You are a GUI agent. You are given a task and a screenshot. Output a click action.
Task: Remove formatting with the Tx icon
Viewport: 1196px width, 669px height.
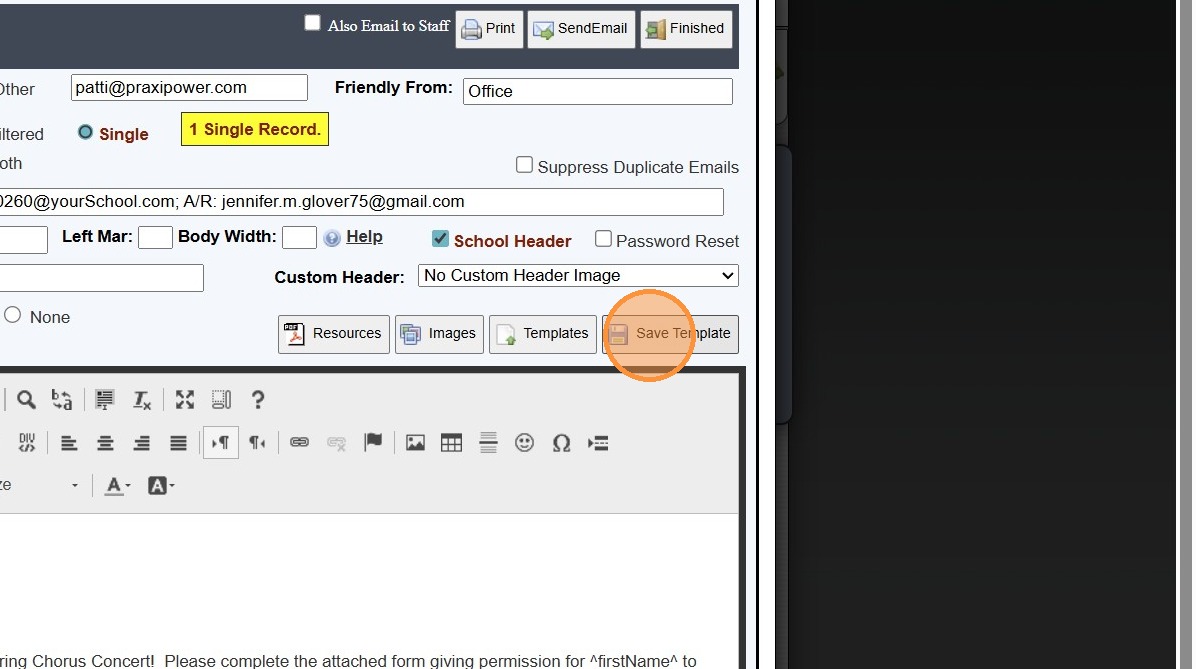tap(142, 400)
